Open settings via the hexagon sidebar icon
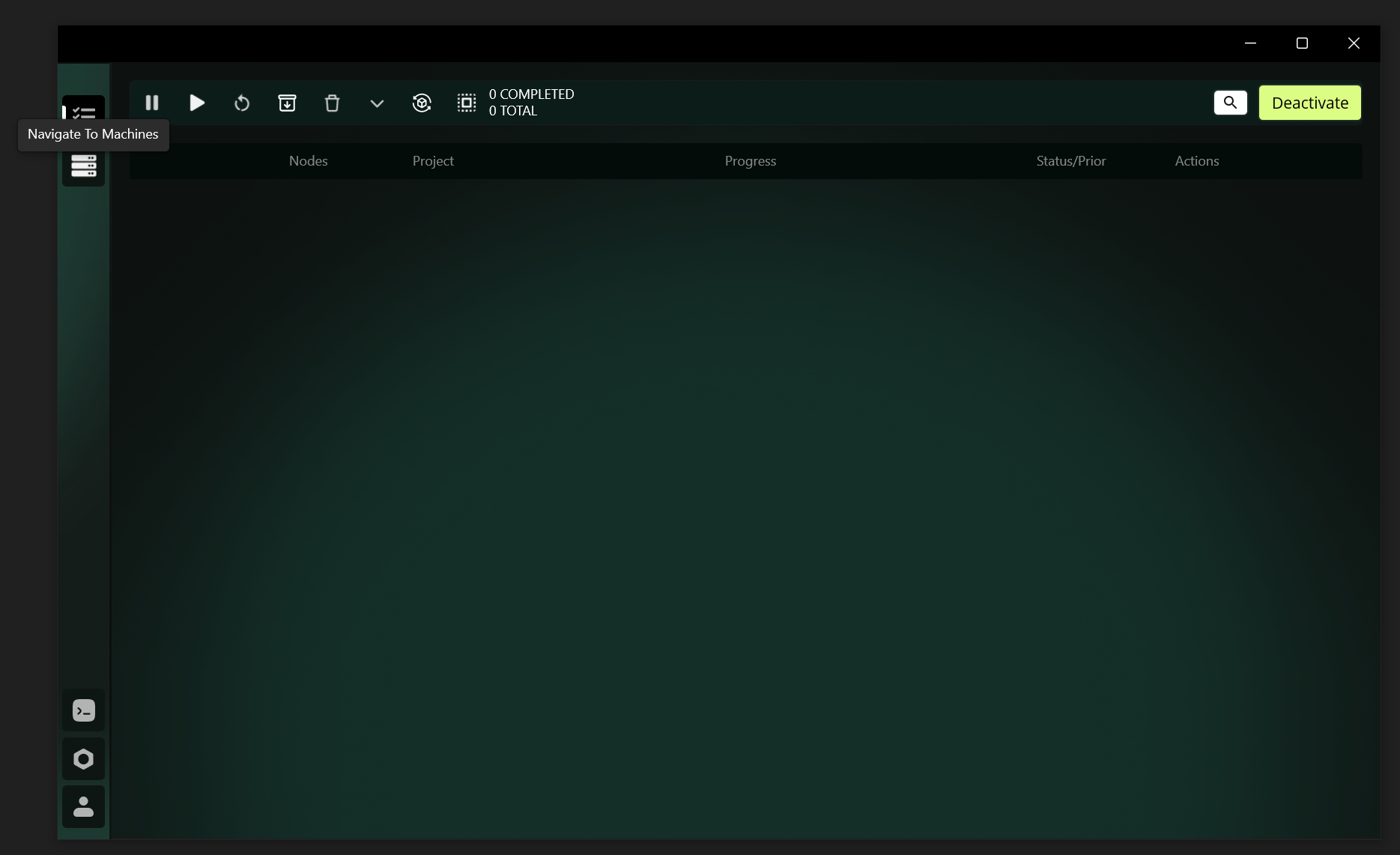 (82, 758)
